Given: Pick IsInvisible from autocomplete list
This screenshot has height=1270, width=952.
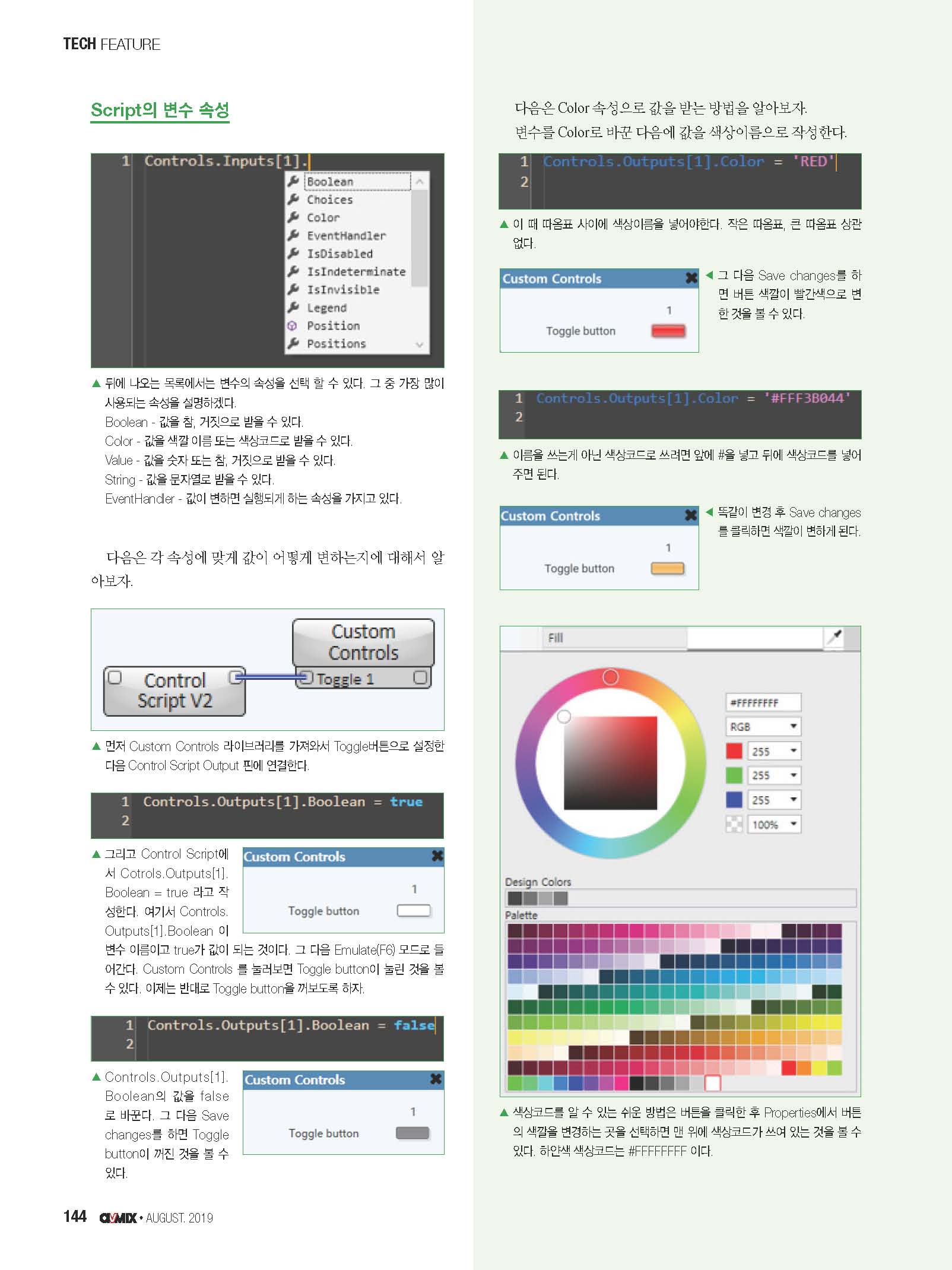Looking at the screenshot, I should [343, 290].
